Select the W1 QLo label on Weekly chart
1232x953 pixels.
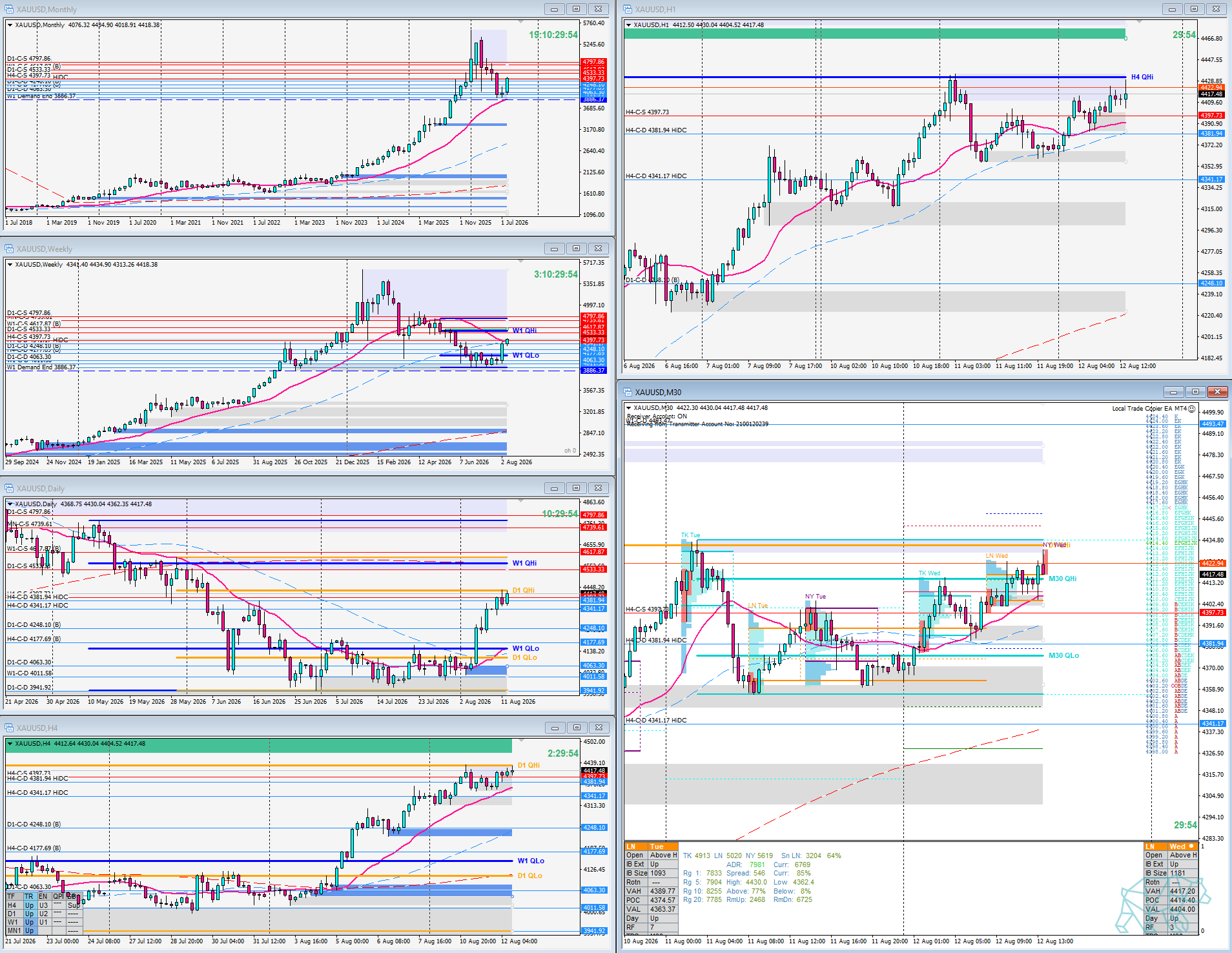pyautogui.click(x=526, y=356)
